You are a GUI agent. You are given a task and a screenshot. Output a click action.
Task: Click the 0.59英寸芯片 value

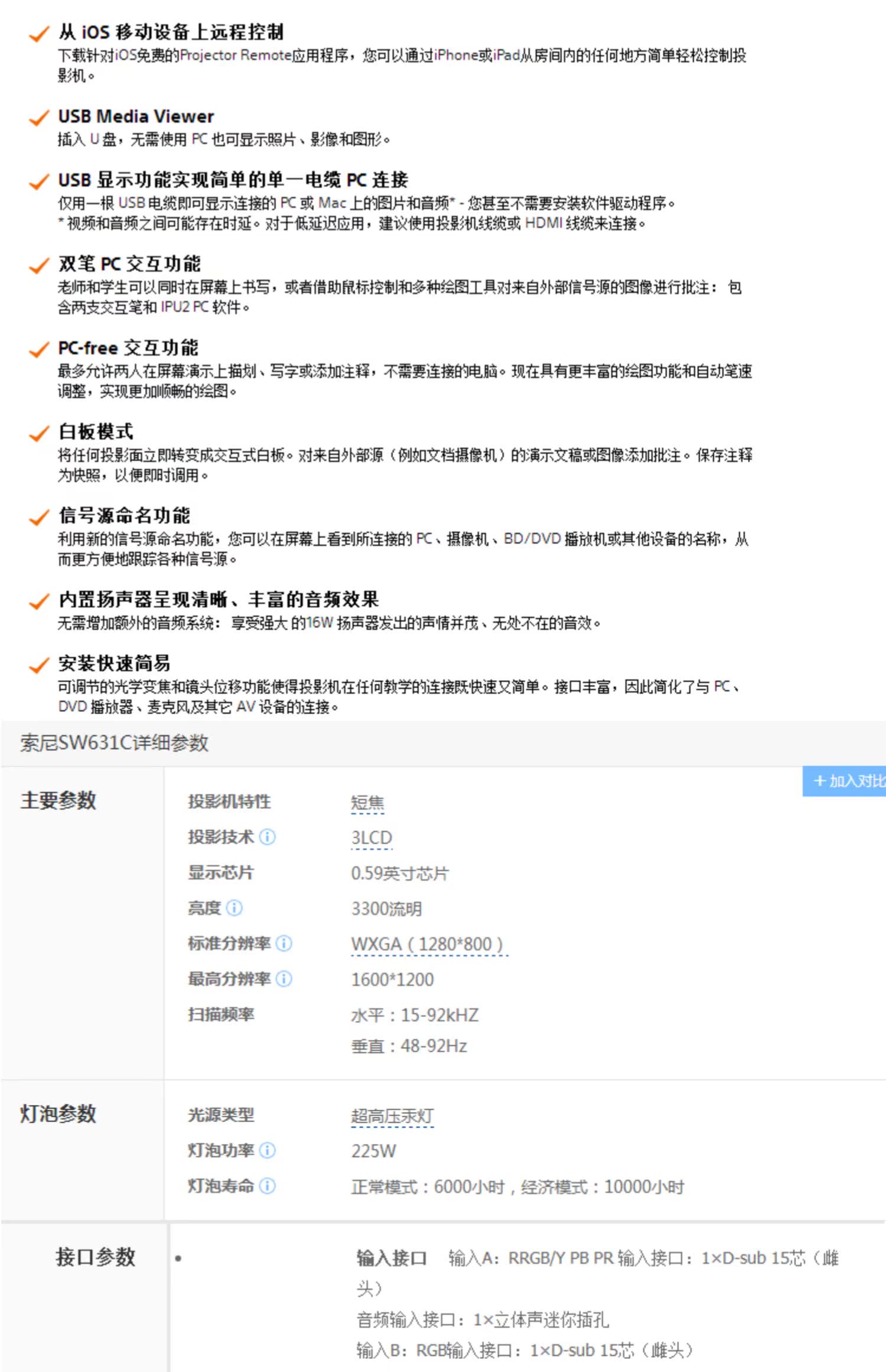click(400, 873)
